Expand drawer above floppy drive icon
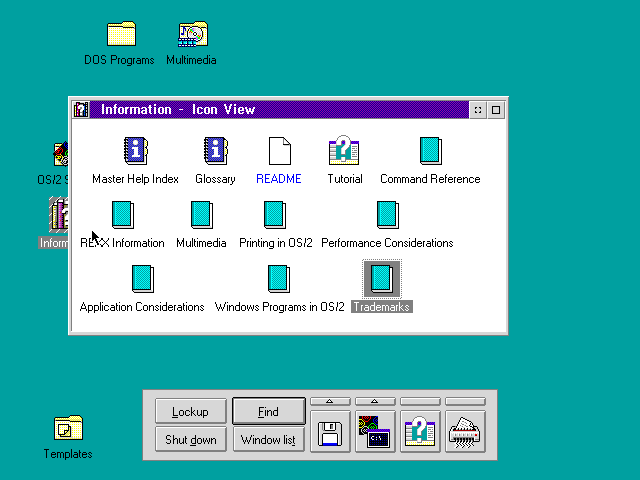This screenshot has height=480, width=640. pyautogui.click(x=330, y=402)
